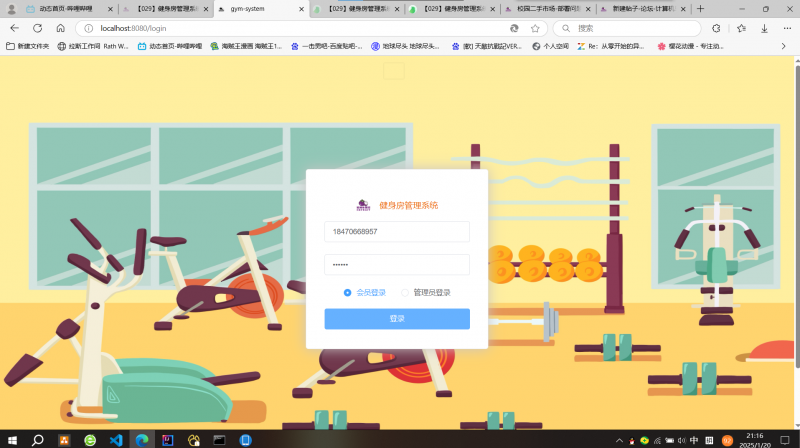800x448 pixels.
Task: Open browser extensions icon
Action: [716, 29]
